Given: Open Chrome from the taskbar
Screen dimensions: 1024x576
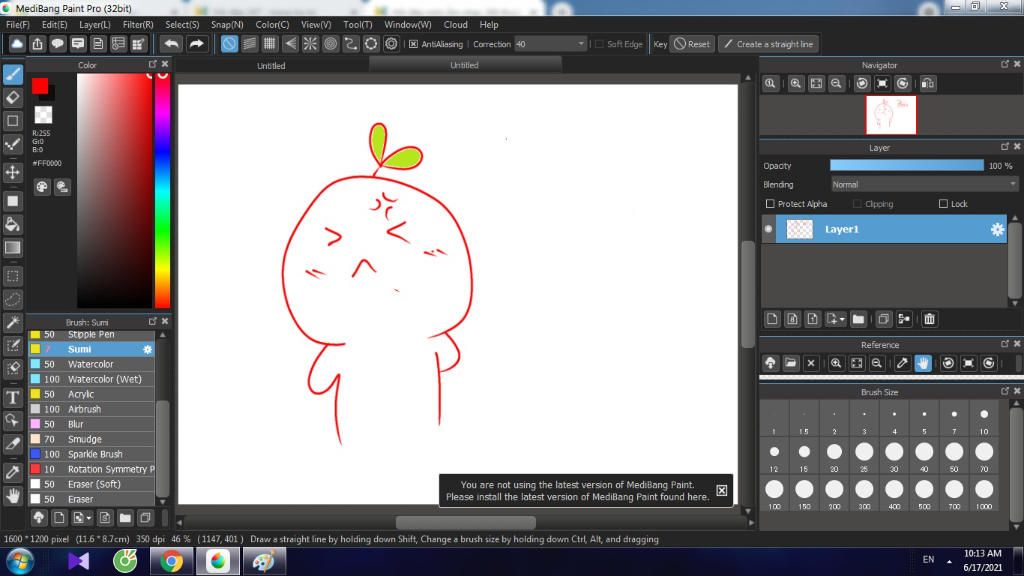Looking at the screenshot, I should pos(171,562).
